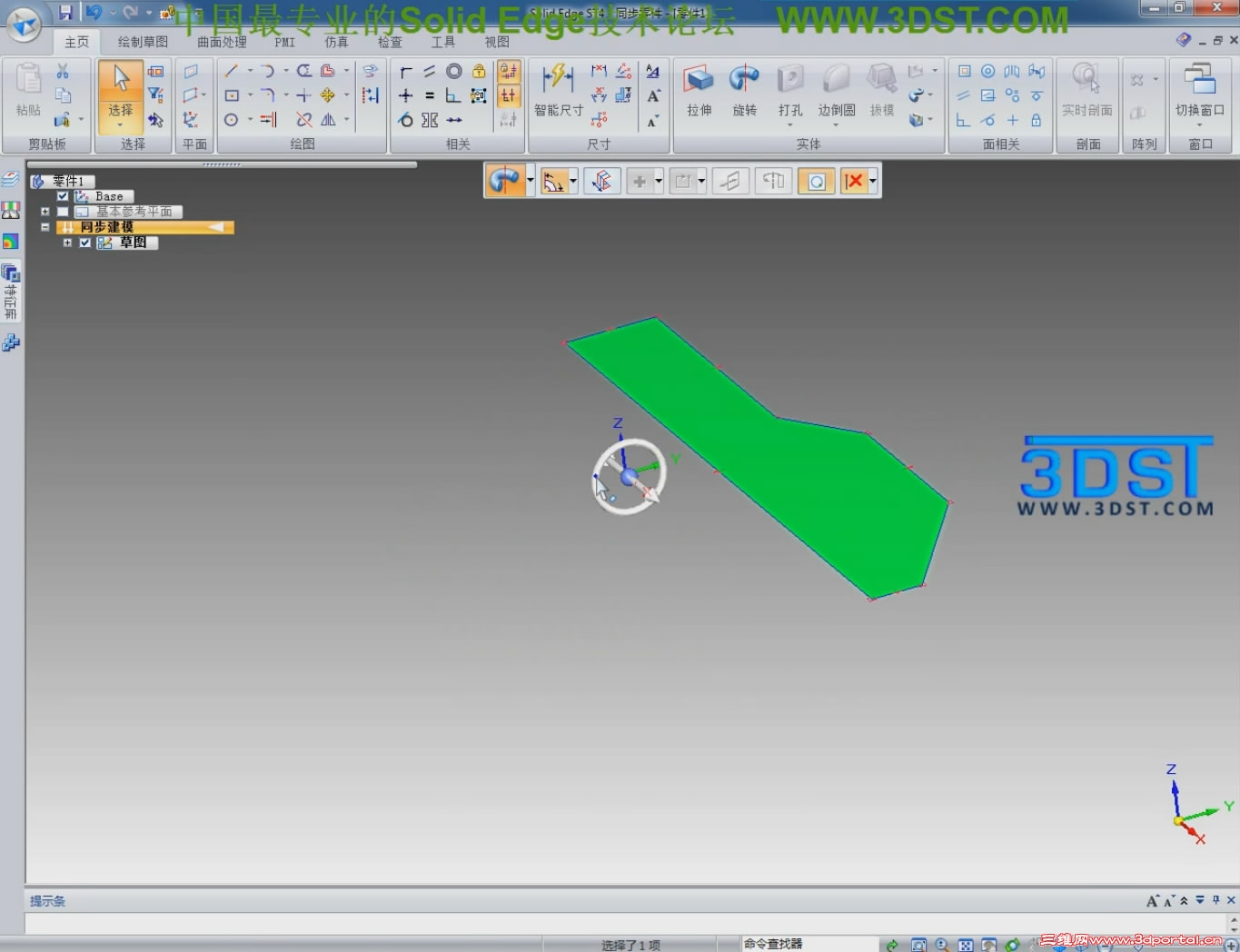Click the Fit view icon in status bar
The image size is (1240, 952).
tap(966, 945)
